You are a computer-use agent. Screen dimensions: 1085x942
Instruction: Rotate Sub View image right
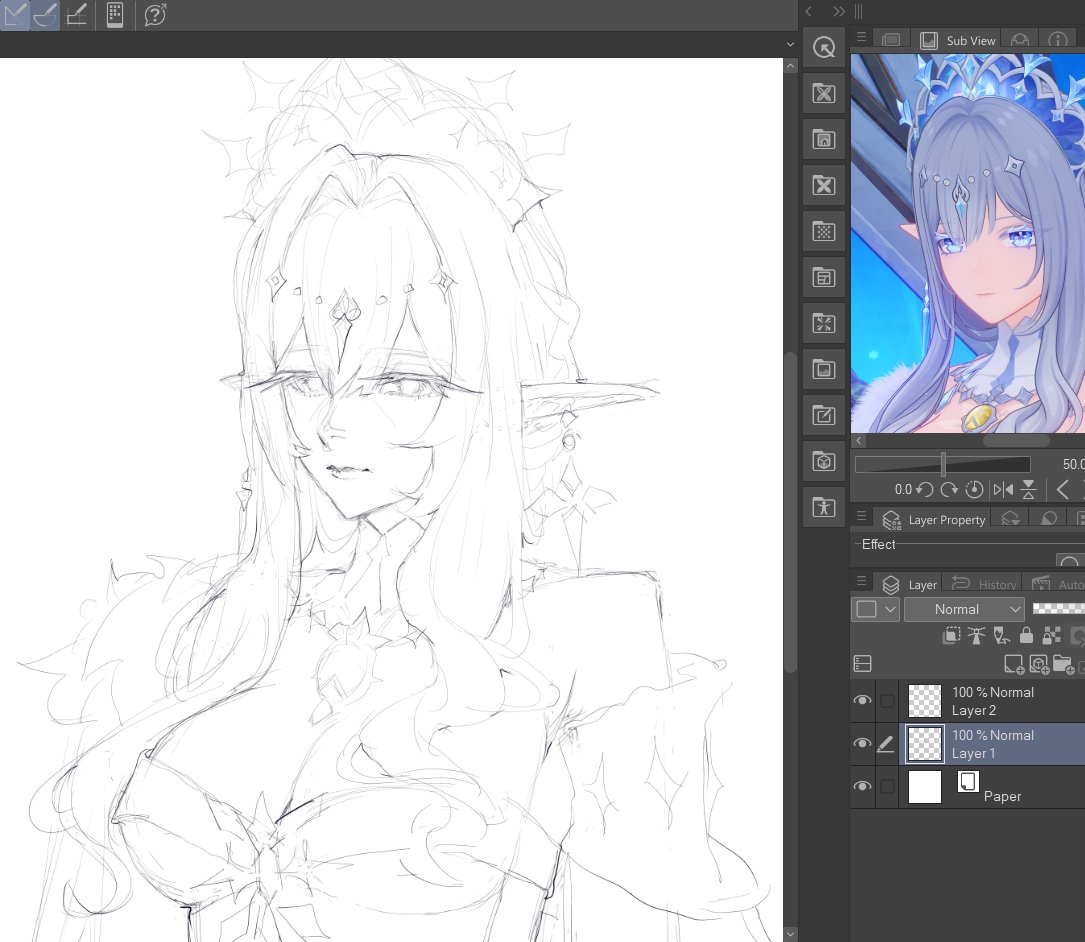tap(949, 490)
